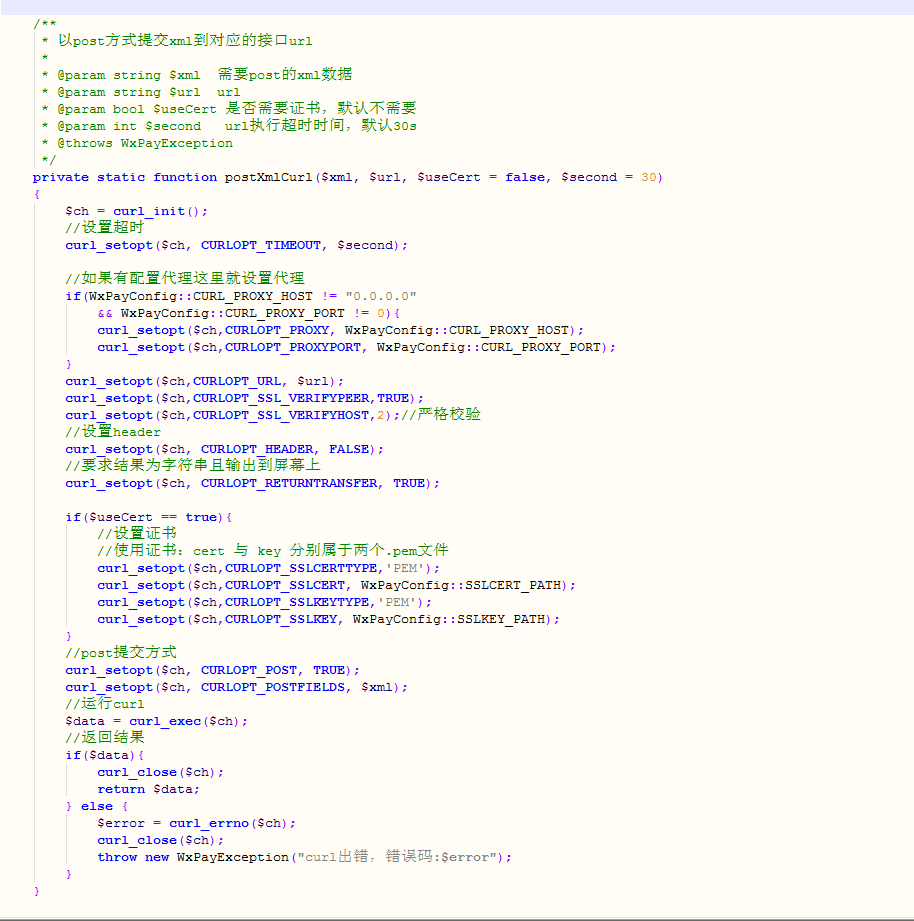Click the '$error' variable being assigned

click(120, 823)
